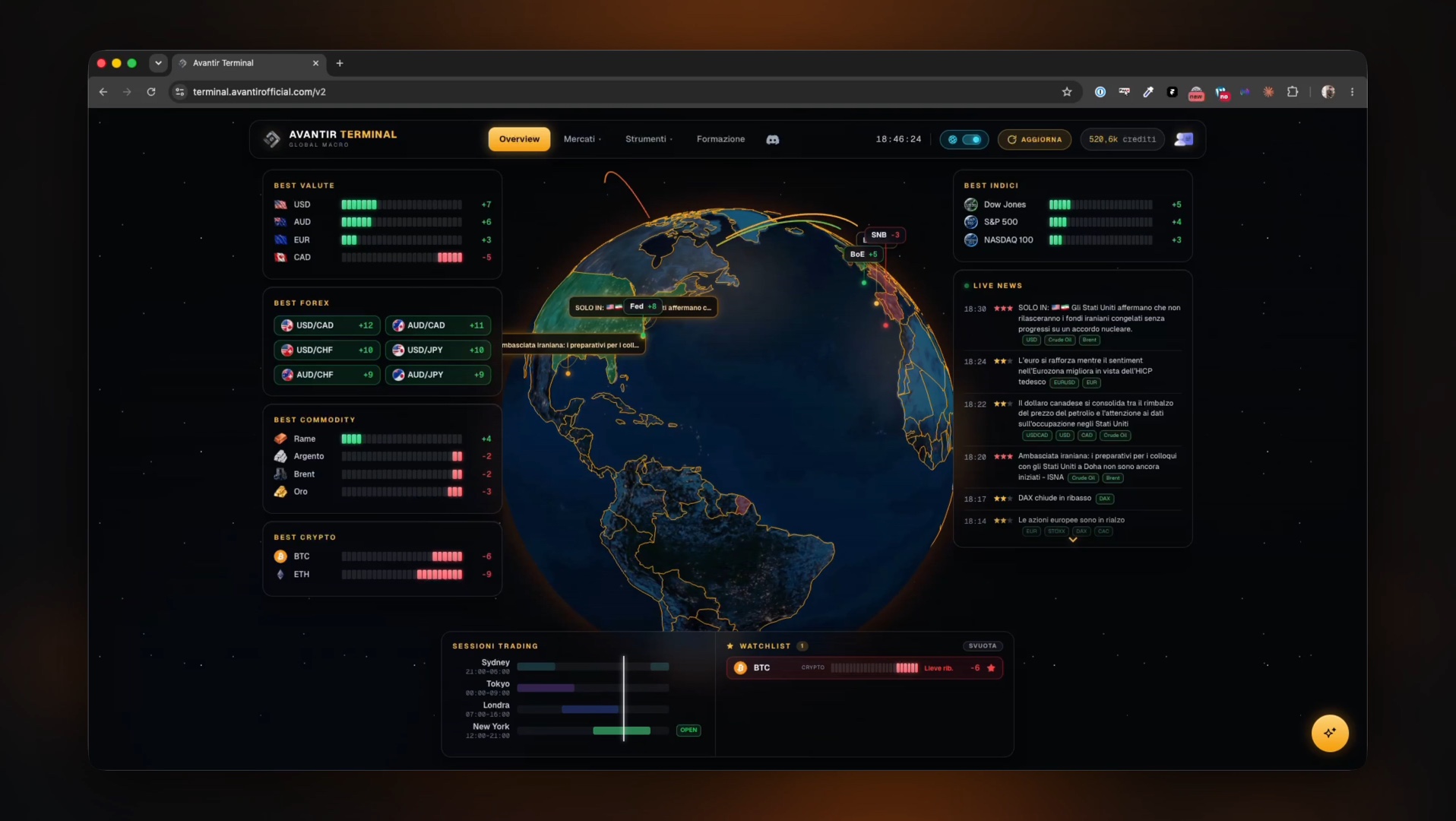
Task: Open the Discord icon in navigation
Action: pyautogui.click(x=773, y=139)
